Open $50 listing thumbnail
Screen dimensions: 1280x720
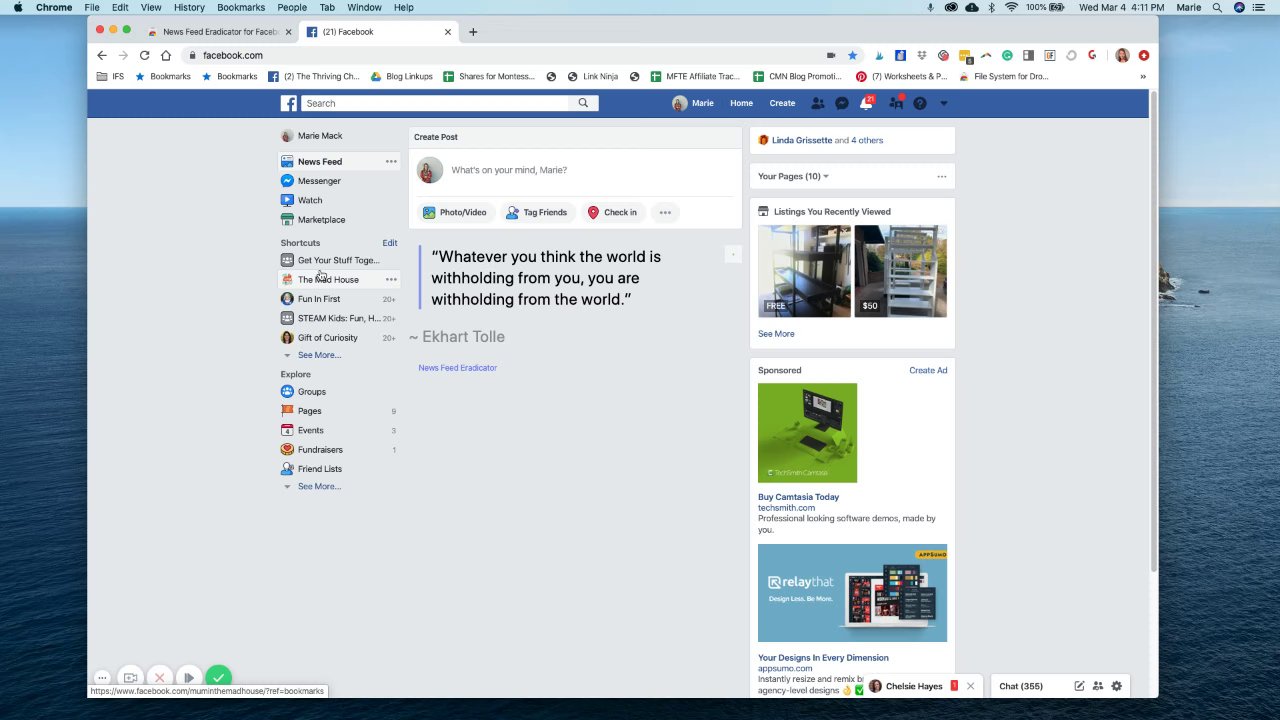tap(900, 271)
